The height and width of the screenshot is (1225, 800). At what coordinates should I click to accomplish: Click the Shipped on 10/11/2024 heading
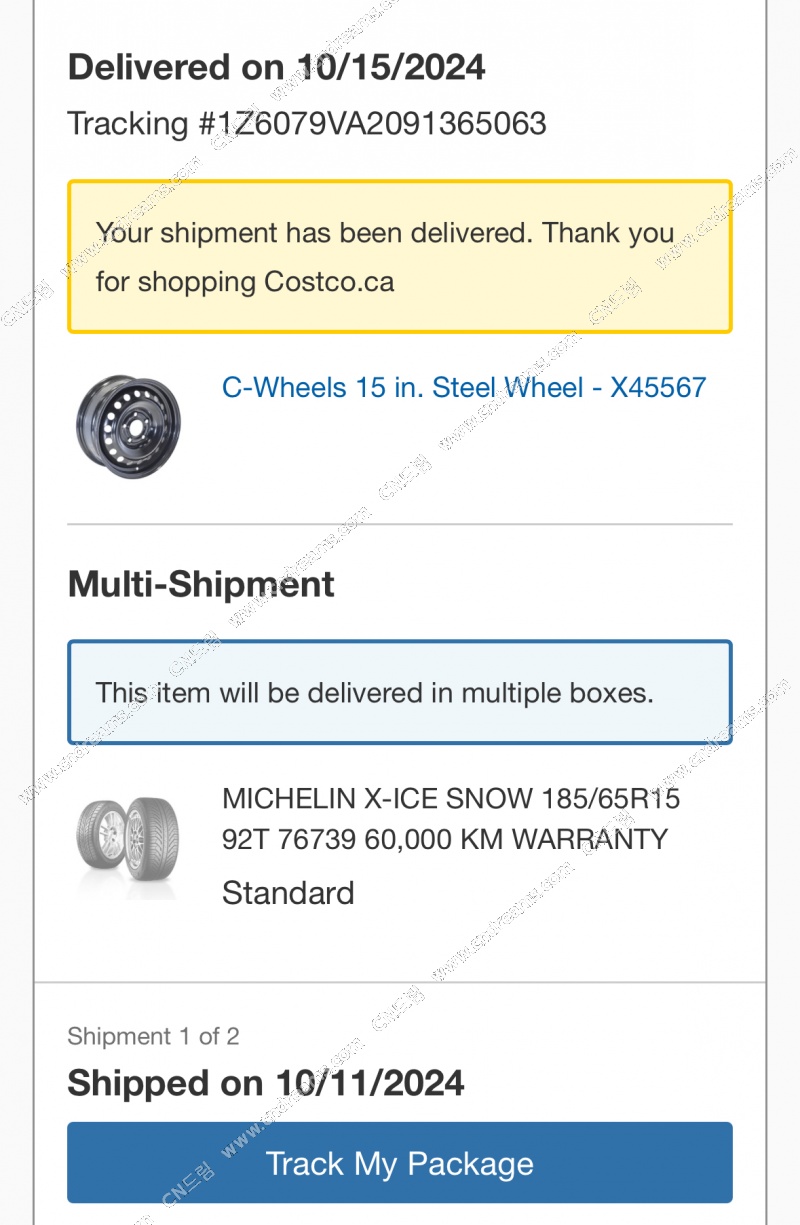tap(266, 1083)
